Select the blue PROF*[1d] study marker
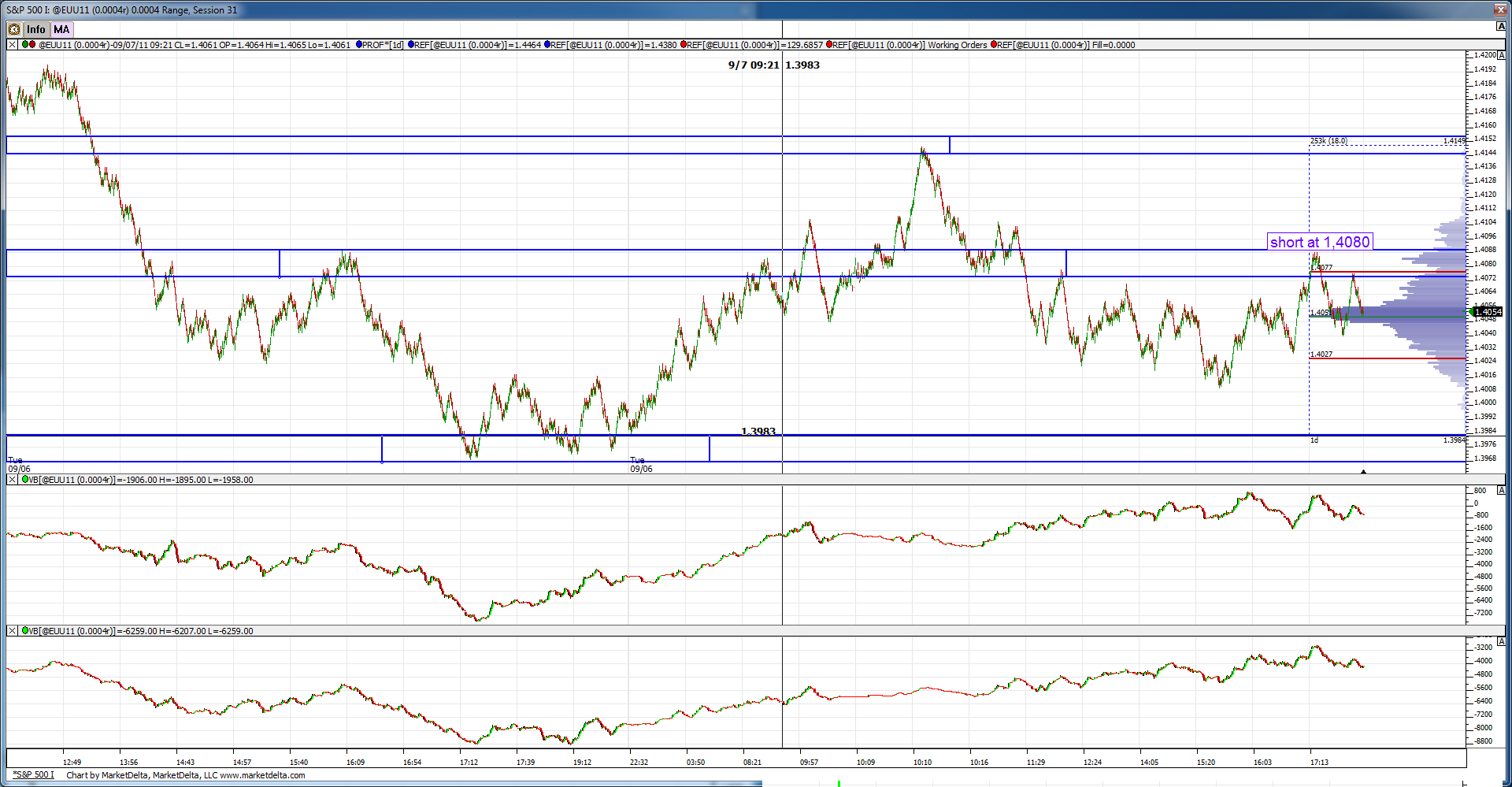Viewport: 1512px width, 787px height. click(x=359, y=45)
